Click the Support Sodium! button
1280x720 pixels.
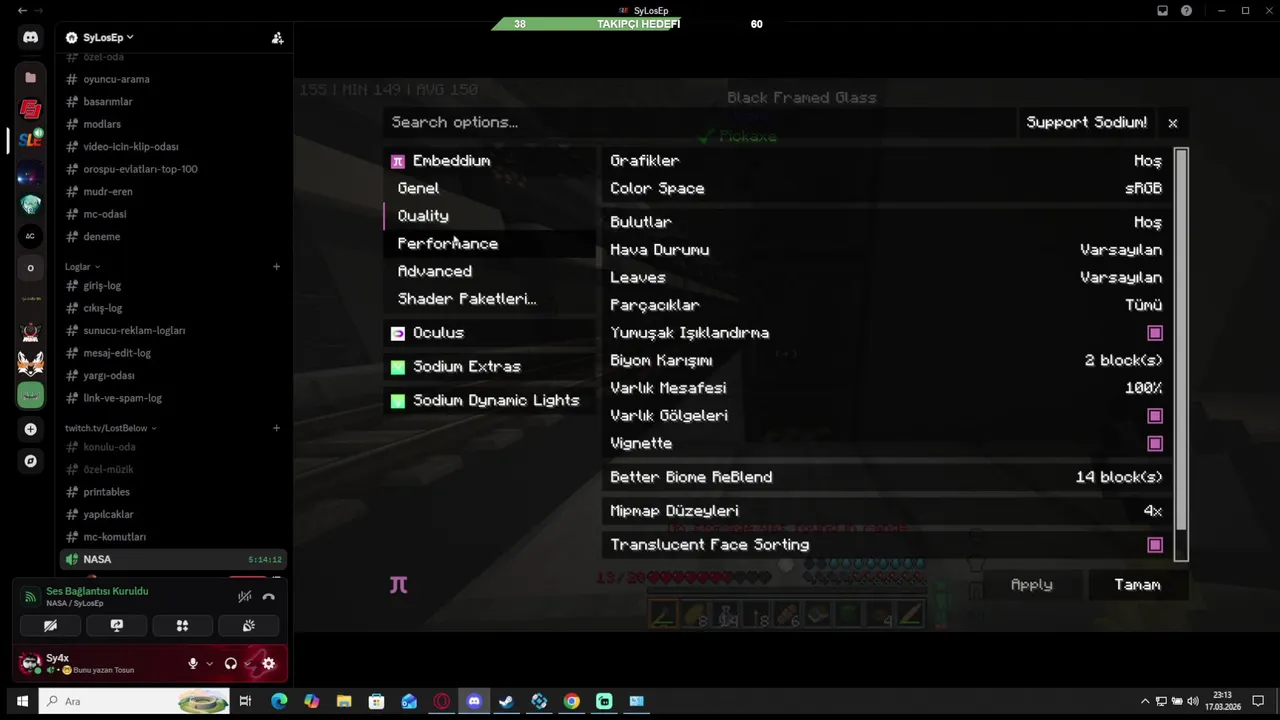pos(1087,123)
